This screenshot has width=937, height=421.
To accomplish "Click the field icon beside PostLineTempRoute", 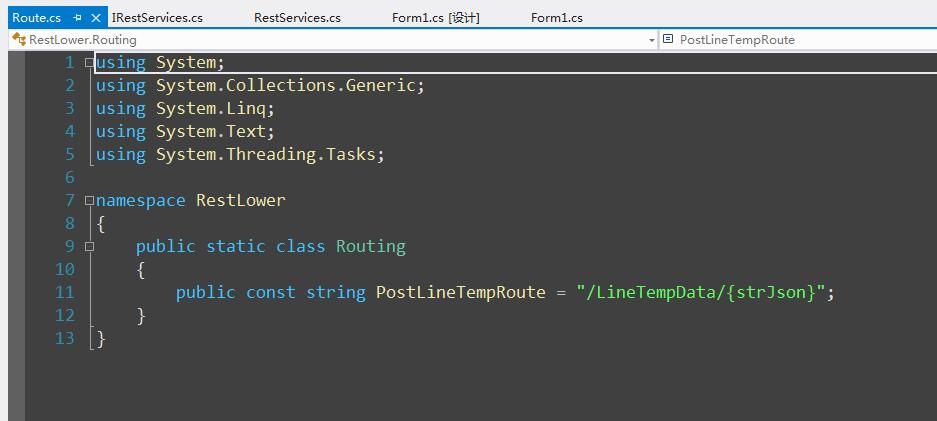I will point(668,39).
